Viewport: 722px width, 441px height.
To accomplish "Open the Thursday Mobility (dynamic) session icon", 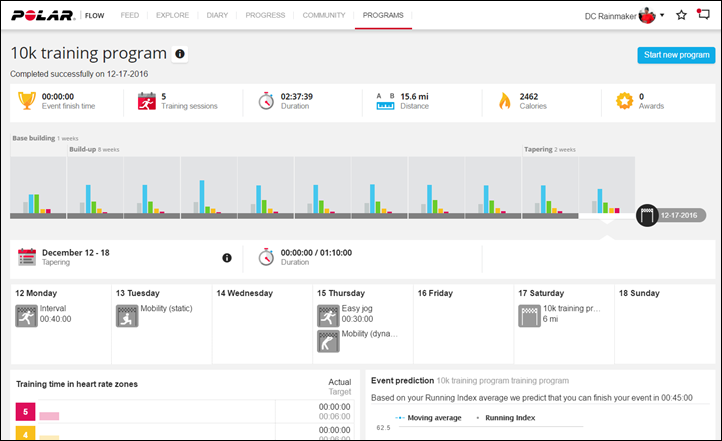I will point(328,342).
